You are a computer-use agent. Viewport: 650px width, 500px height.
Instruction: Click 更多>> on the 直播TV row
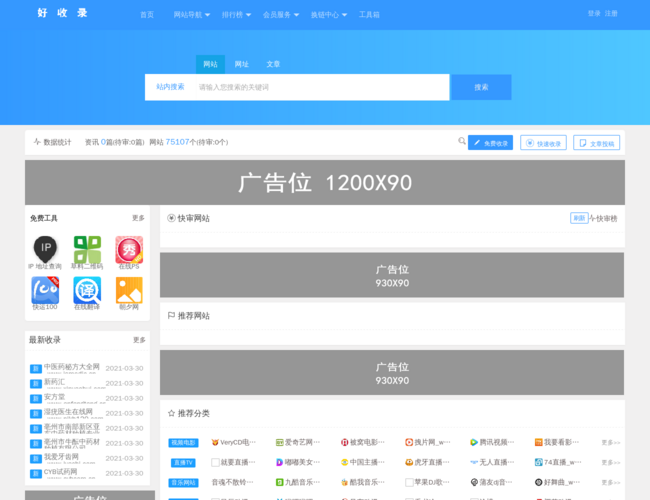tap(611, 463)
